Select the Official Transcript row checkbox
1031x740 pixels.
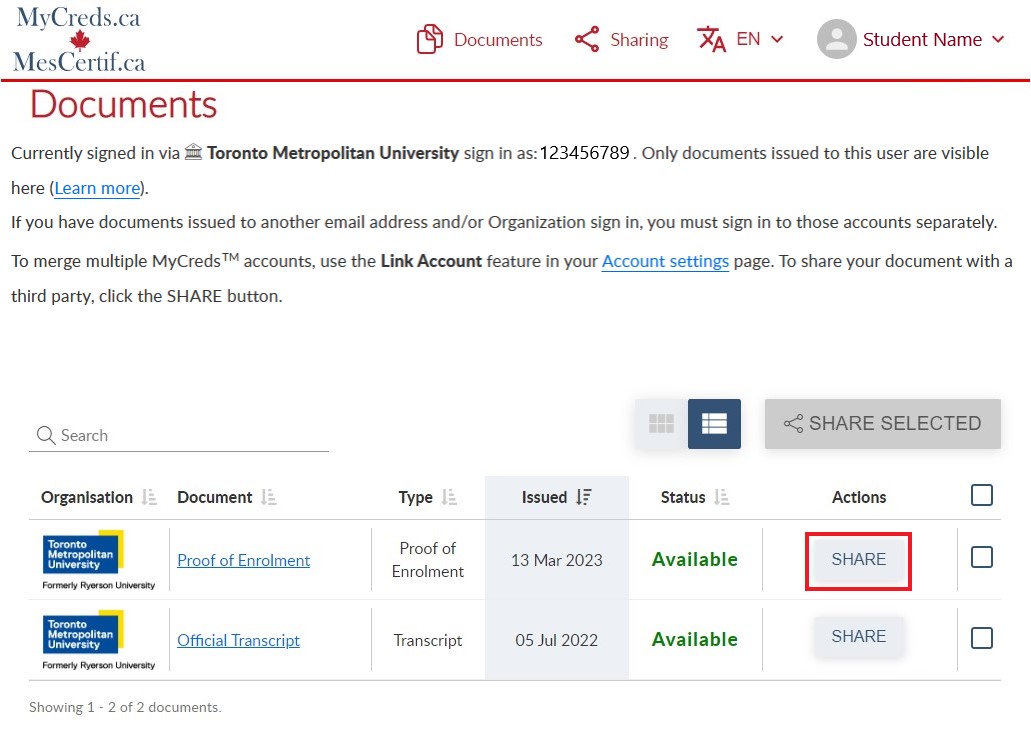point(982,638)
